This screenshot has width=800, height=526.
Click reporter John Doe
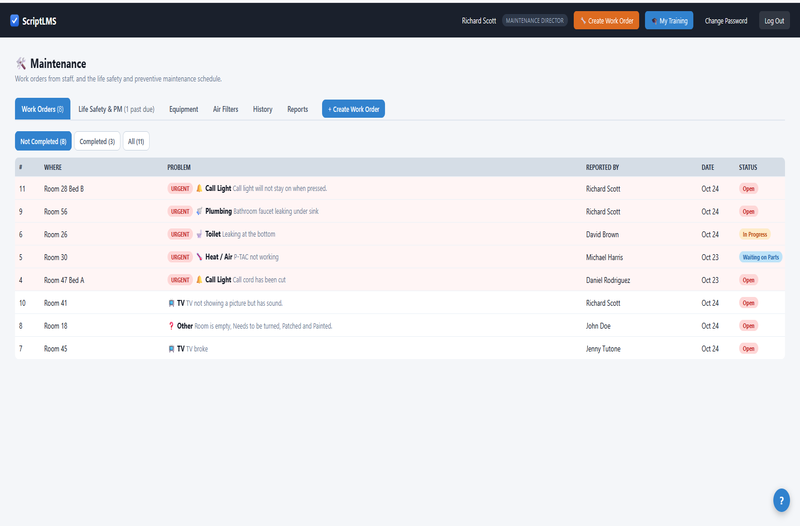598,326
